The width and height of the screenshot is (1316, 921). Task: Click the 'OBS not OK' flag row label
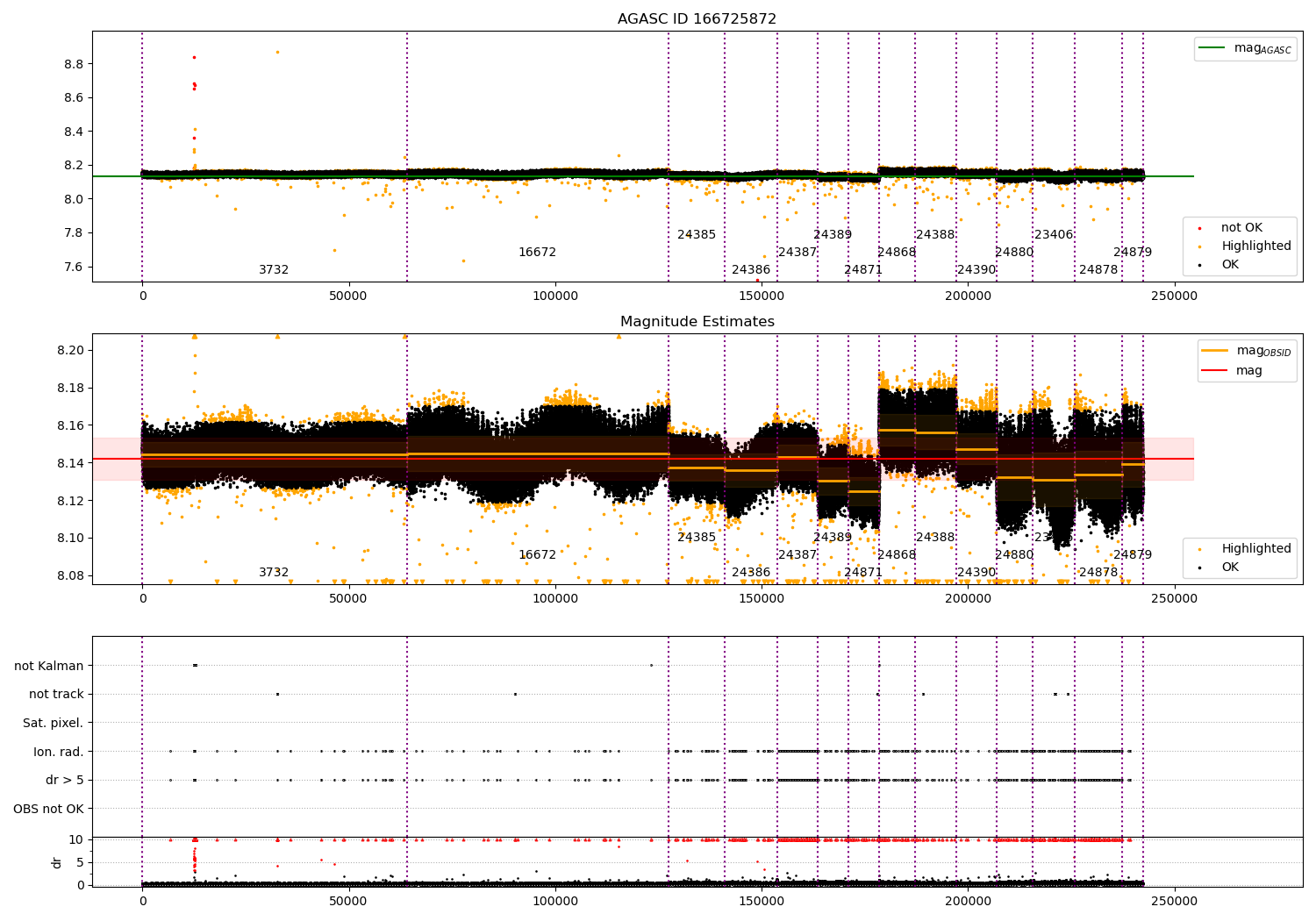[48, 809]
